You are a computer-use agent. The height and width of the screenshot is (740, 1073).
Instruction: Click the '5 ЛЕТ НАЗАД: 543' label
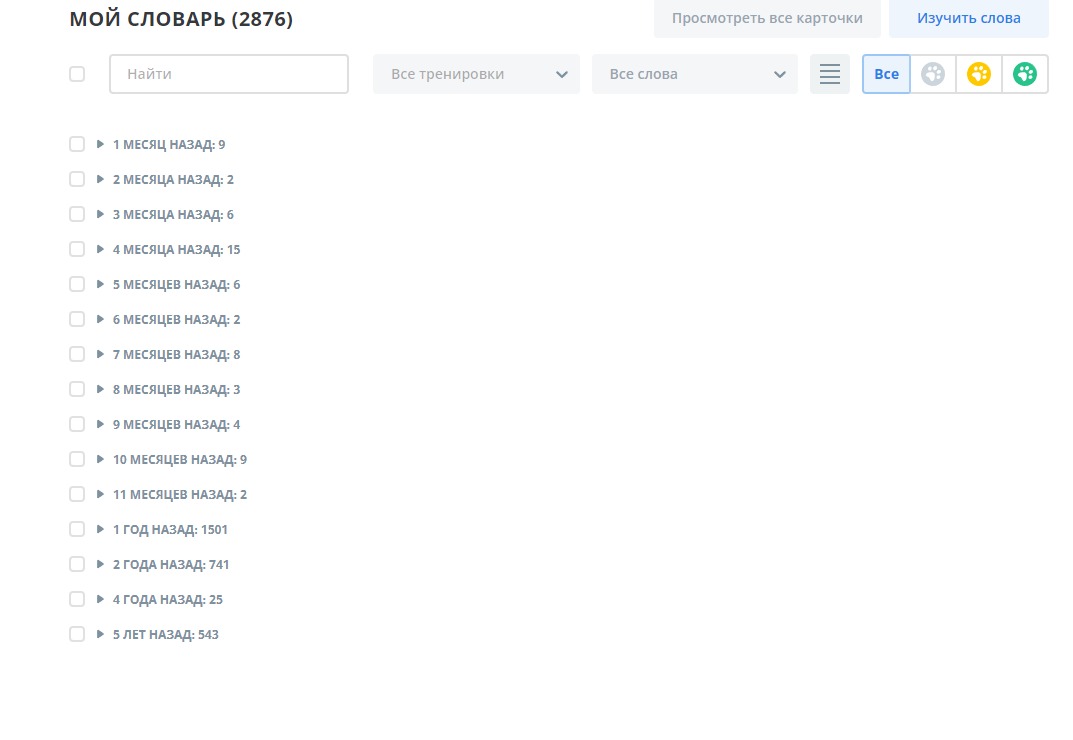[x=166, y=635]
